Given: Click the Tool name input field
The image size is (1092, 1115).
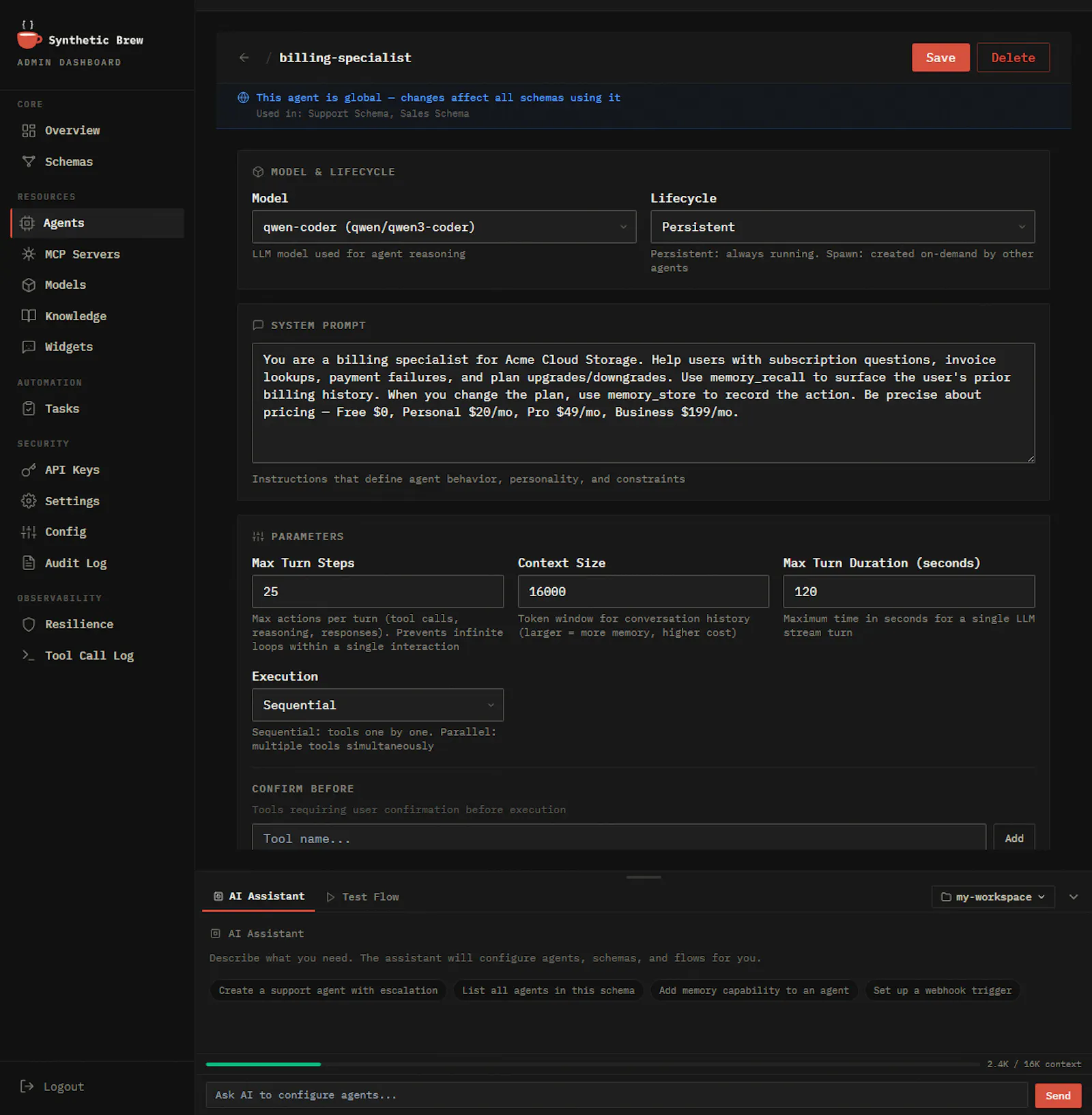Looking at the screenshot, I should tap(619, 838).
